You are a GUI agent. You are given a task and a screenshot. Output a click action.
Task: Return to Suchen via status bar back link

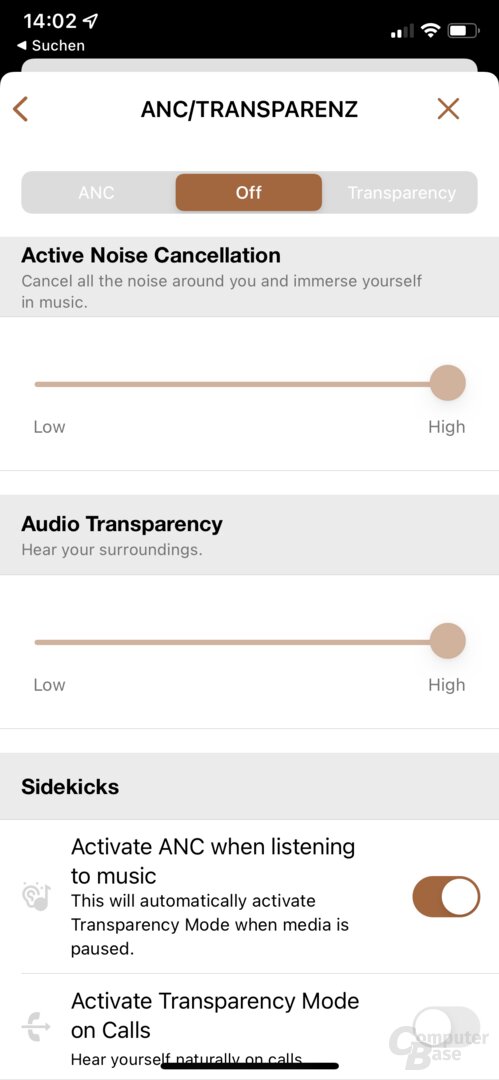coord(50,45)
